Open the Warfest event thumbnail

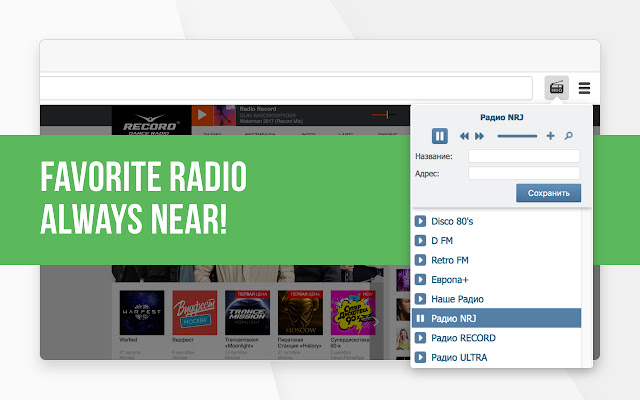pos(142,313)
